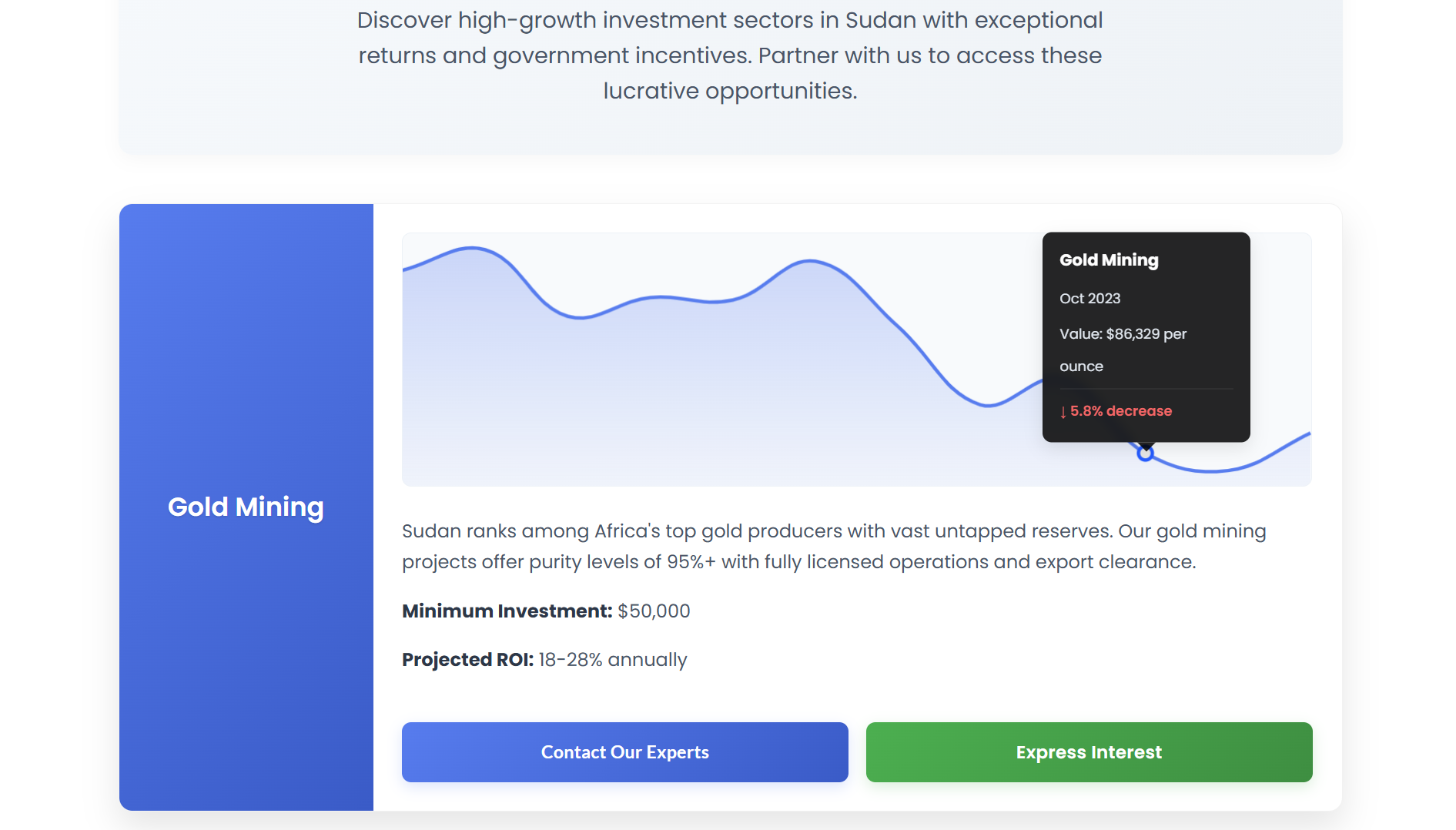Click the red down arrow icon in tooltip
The image size is (1456, 830).
[x=1063, y=412]
